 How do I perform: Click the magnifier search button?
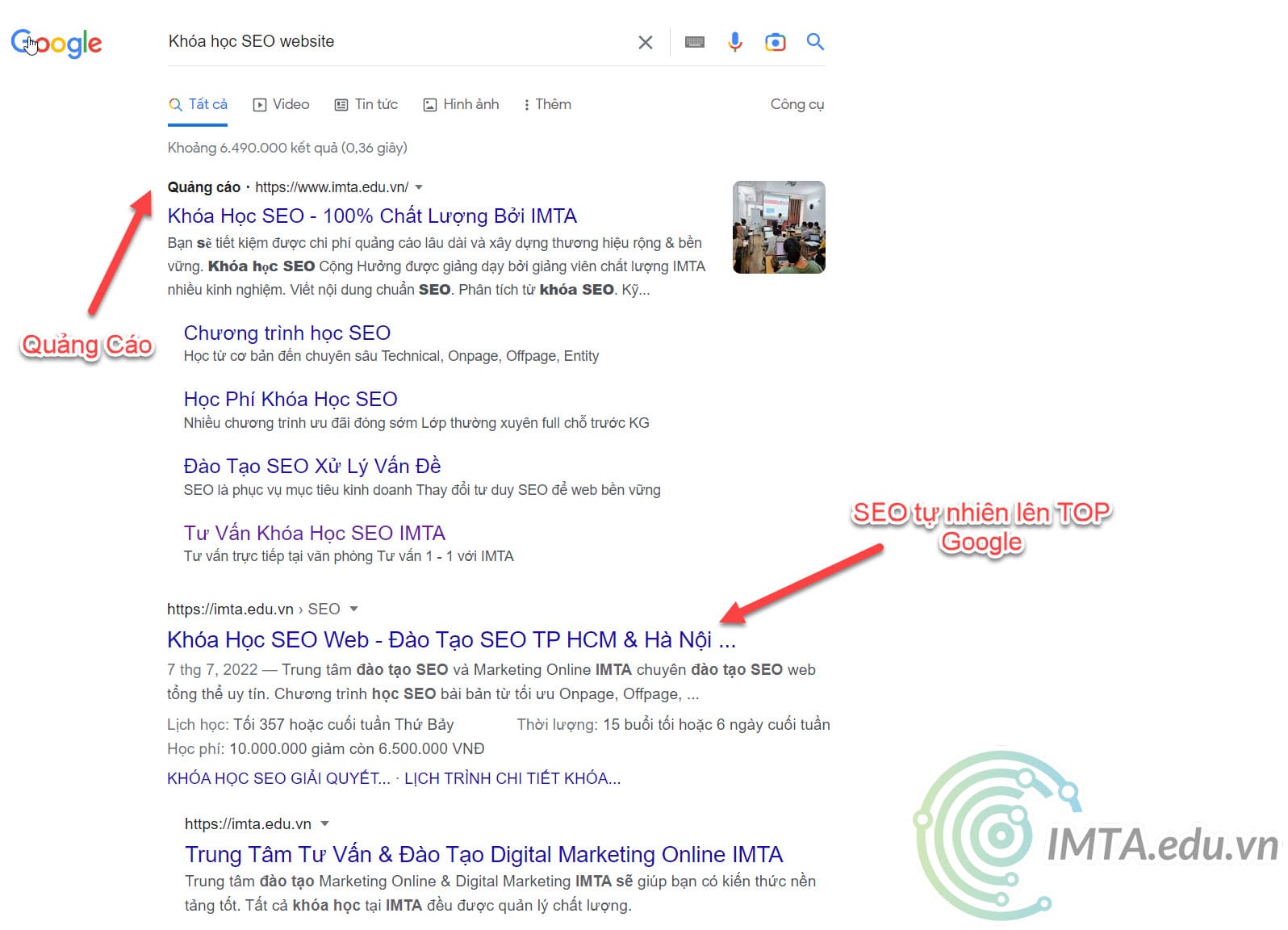pos(815,42)
